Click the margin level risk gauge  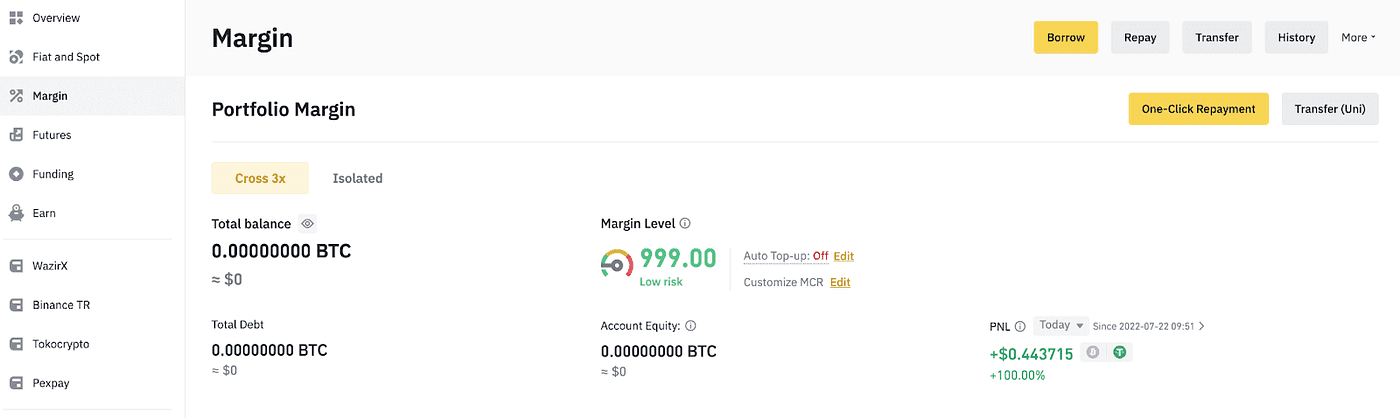[617, 262]
